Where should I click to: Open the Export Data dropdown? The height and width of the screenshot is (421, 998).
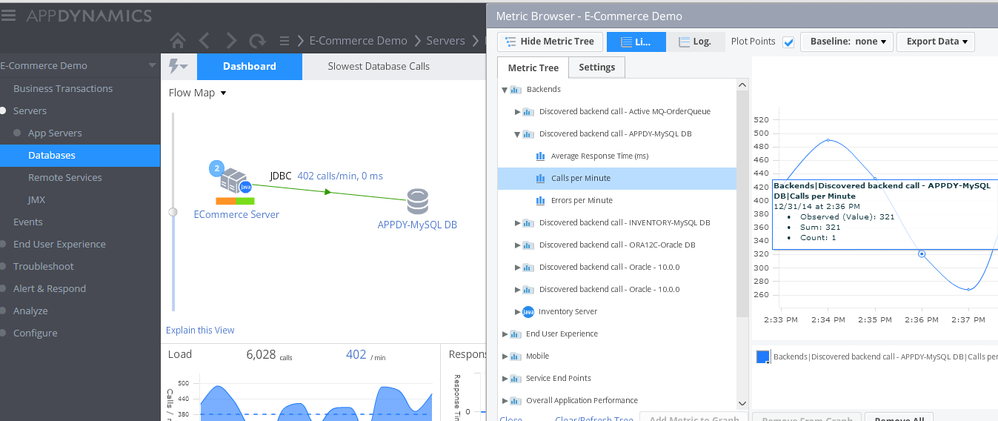tap(935, 42)
